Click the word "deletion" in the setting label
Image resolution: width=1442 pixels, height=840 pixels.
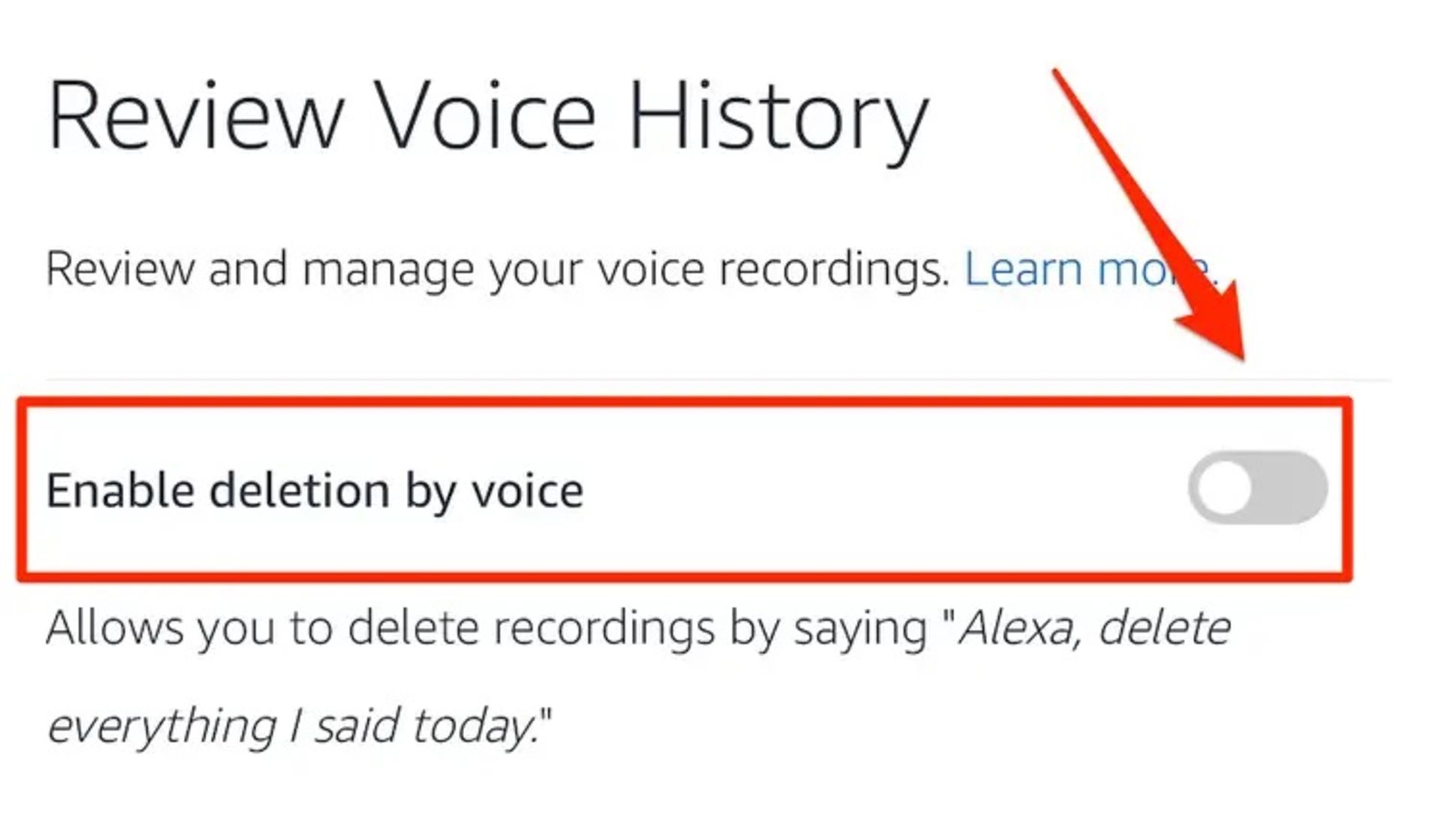point(300,491)
